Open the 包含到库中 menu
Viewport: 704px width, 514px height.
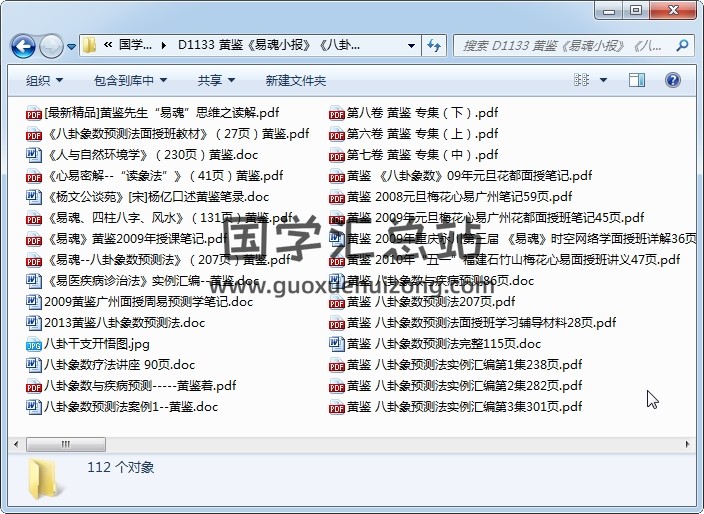point(130,80)
